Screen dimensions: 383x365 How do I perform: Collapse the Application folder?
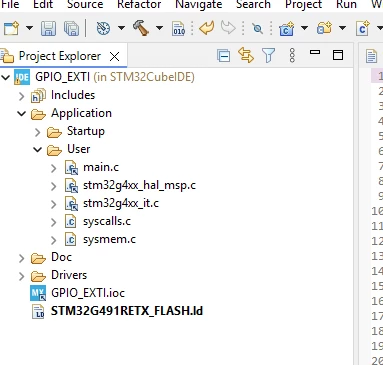pos(21,114)
